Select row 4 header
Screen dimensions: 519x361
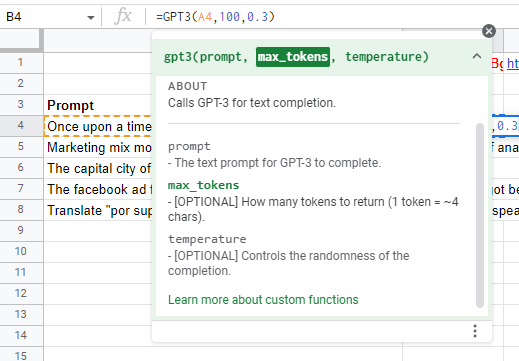[x=21, y=126]
